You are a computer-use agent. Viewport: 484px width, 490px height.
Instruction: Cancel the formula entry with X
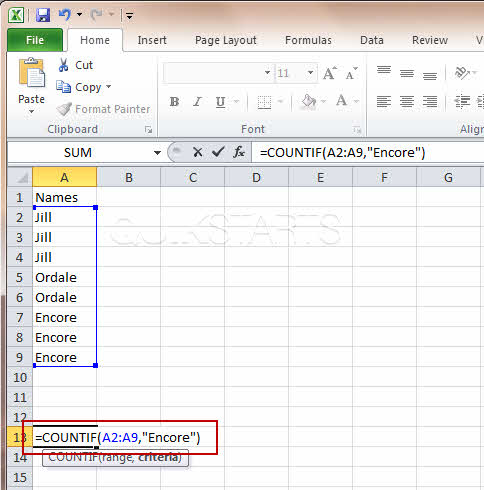pos(197,153)
